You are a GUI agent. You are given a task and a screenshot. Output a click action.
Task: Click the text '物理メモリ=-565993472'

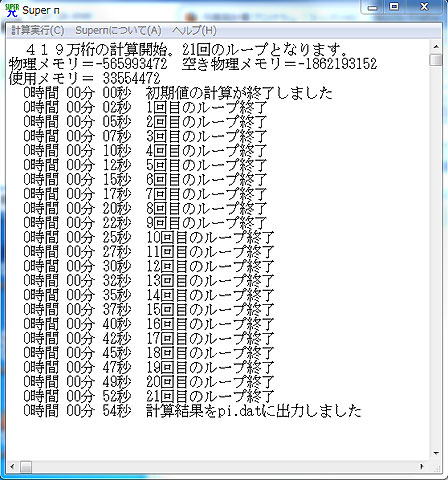(88, 64)
